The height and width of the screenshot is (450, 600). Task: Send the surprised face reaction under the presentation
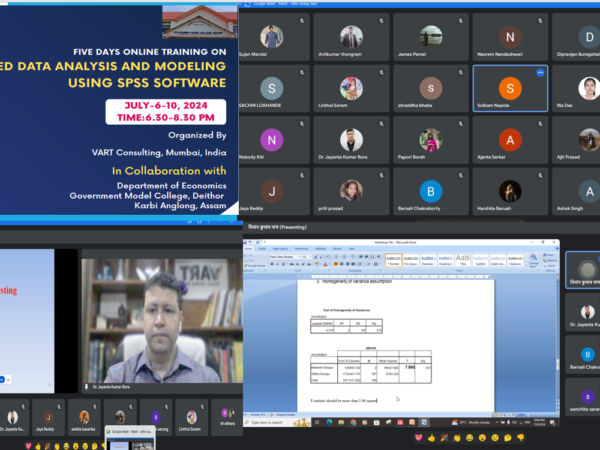tap(482, 438)
